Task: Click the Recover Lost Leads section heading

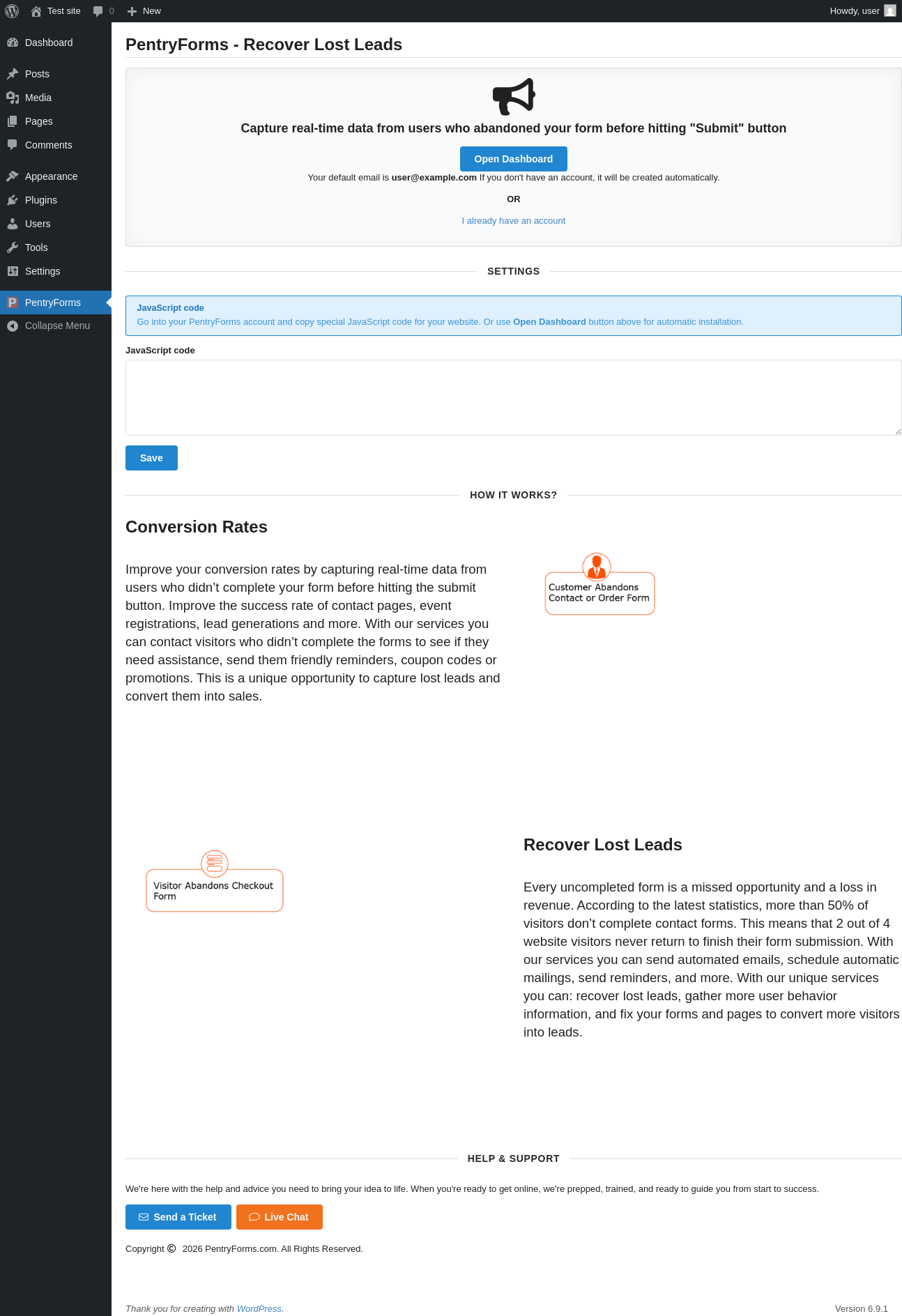Action: pyautogui.click(x=603, y=845)
